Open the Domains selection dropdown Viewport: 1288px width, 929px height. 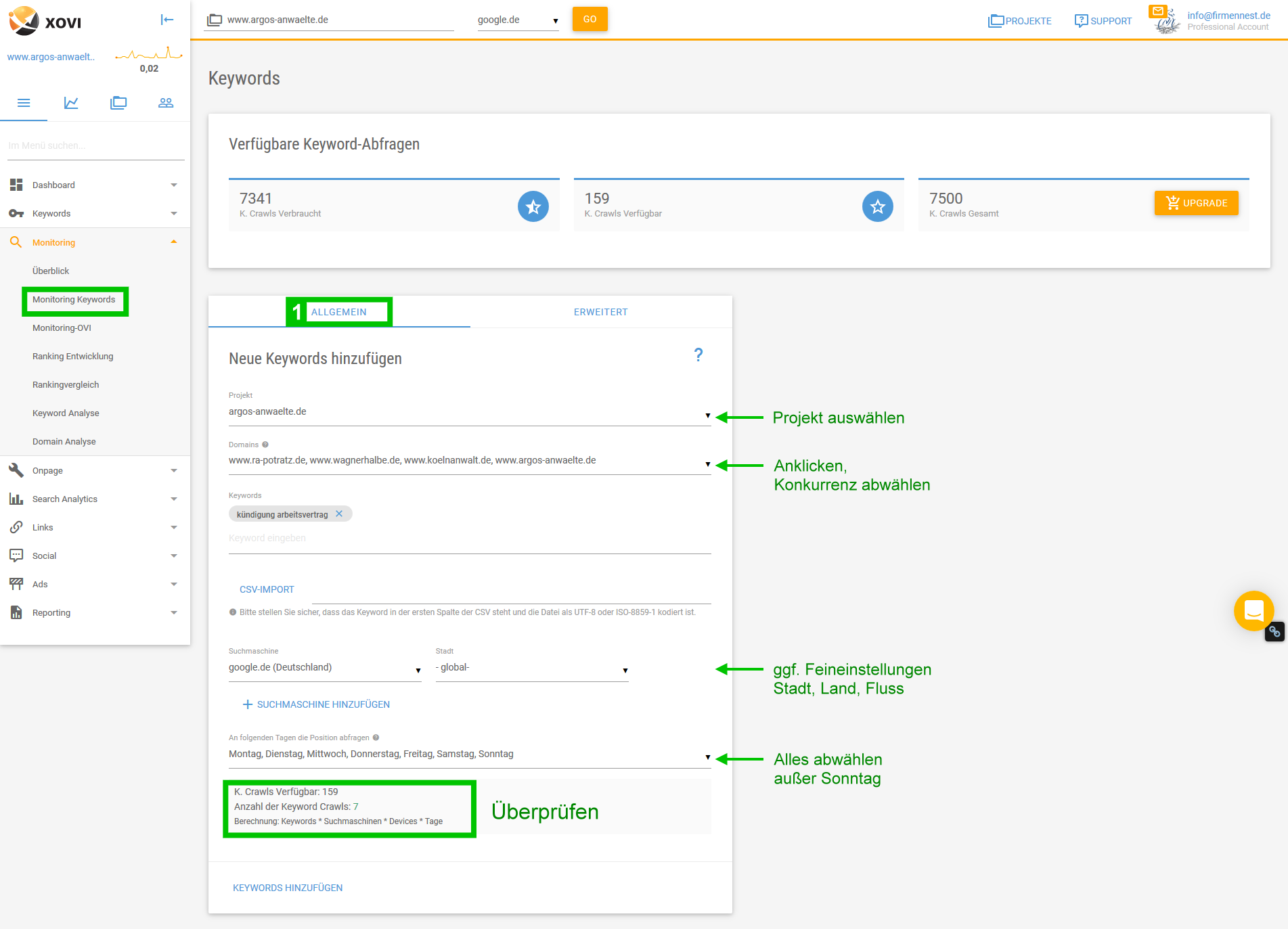(469, 461)
